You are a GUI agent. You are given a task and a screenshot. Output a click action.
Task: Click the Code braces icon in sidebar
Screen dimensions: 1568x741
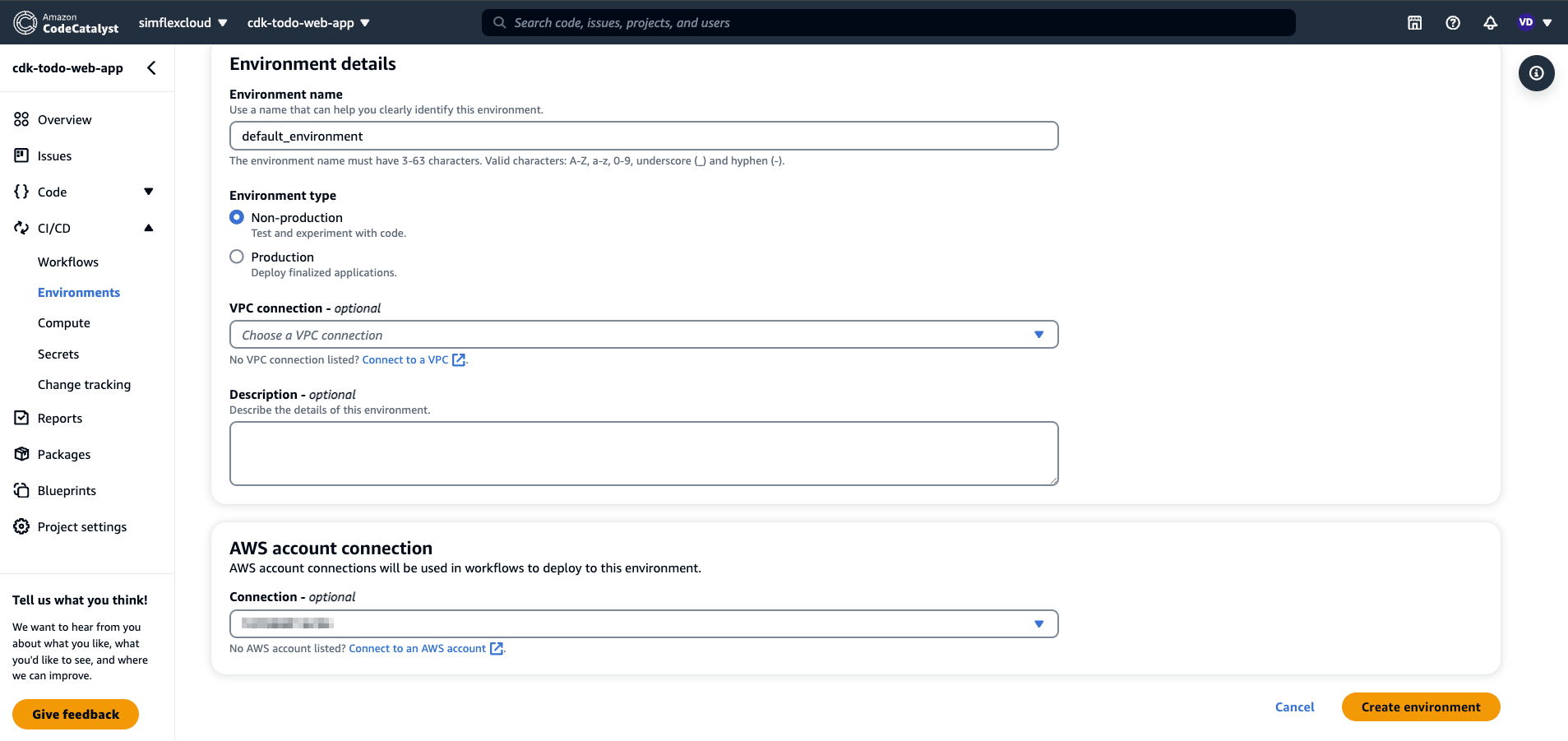tap(21, 192)
